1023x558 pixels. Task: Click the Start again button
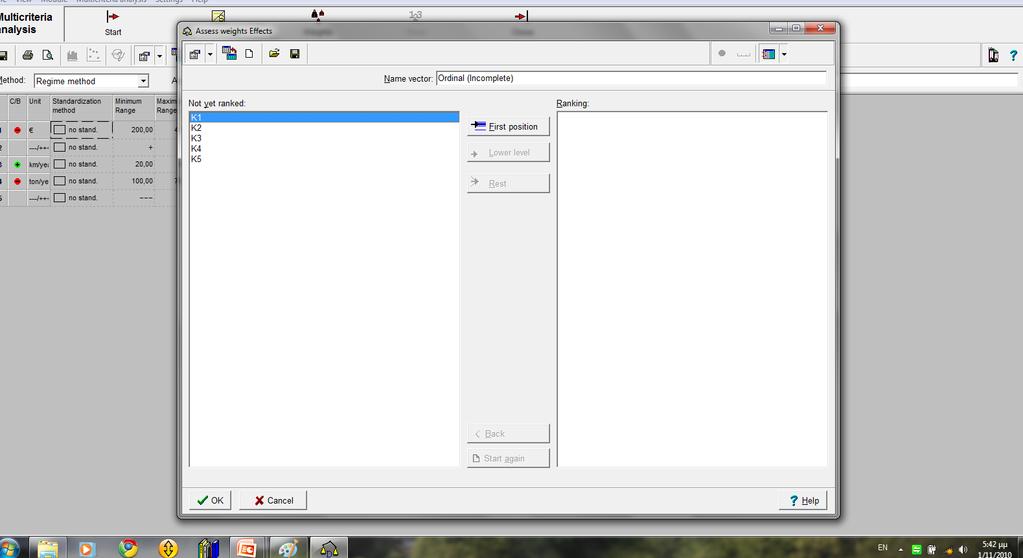point(508,458)
